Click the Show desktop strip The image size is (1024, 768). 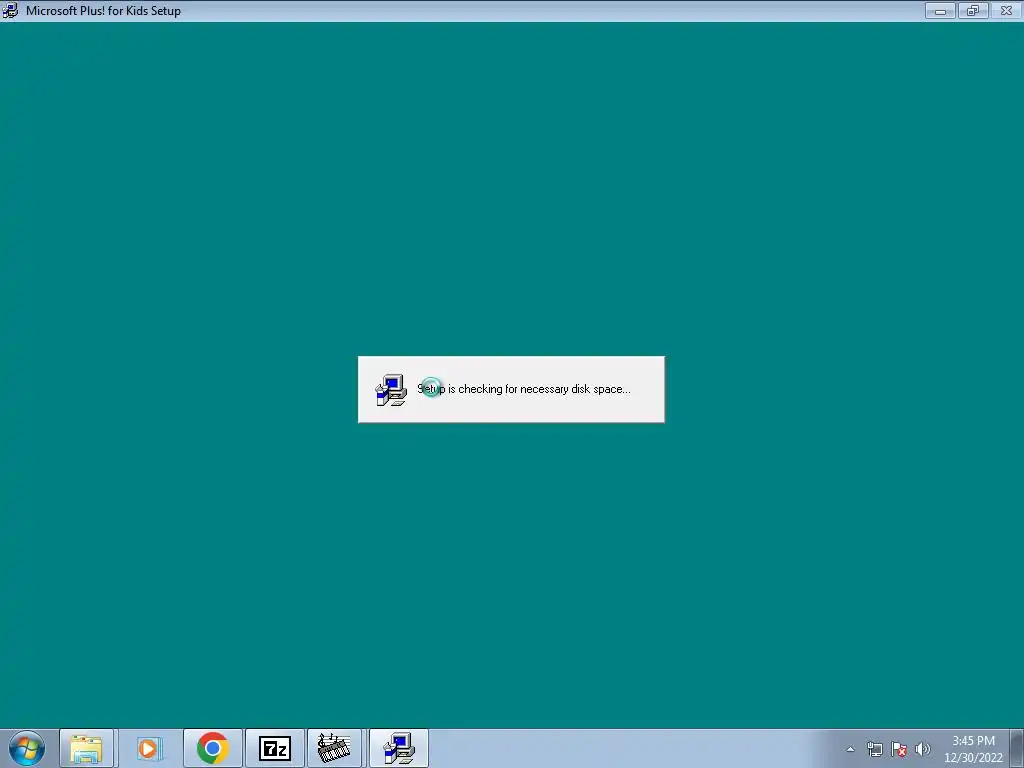click(x=1017, y=748)
